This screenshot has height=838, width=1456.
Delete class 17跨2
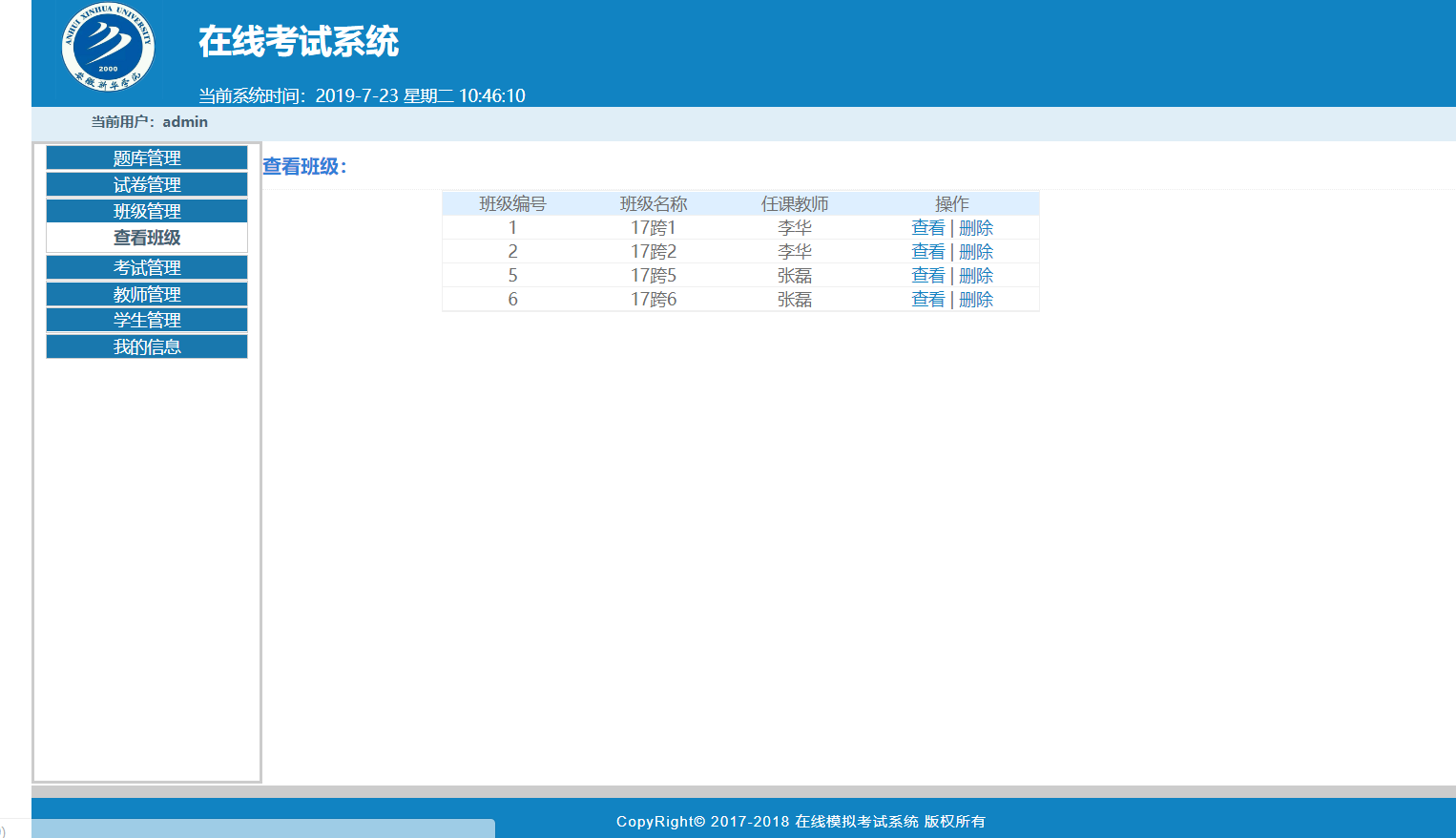pos(976,252)
